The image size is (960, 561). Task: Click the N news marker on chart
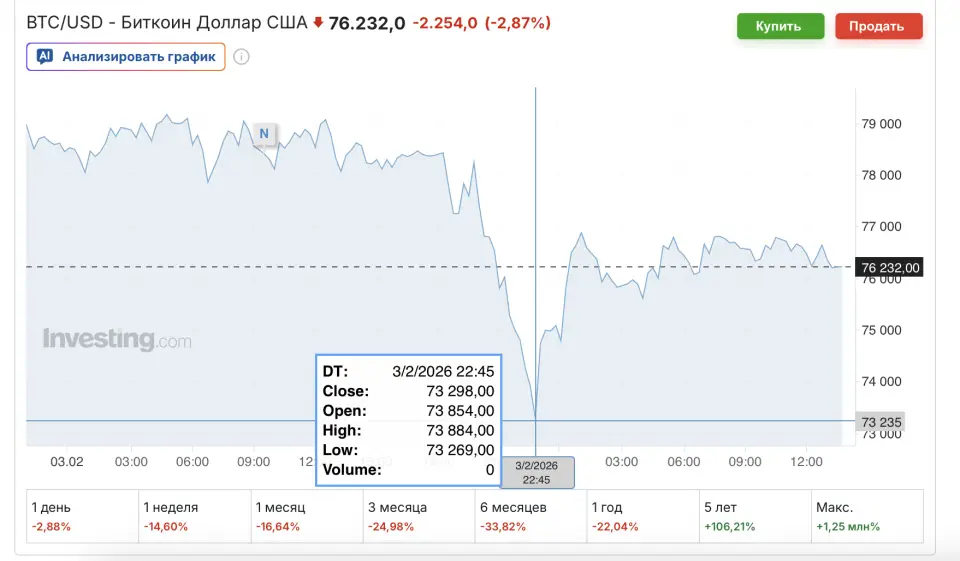pos(264,133)
